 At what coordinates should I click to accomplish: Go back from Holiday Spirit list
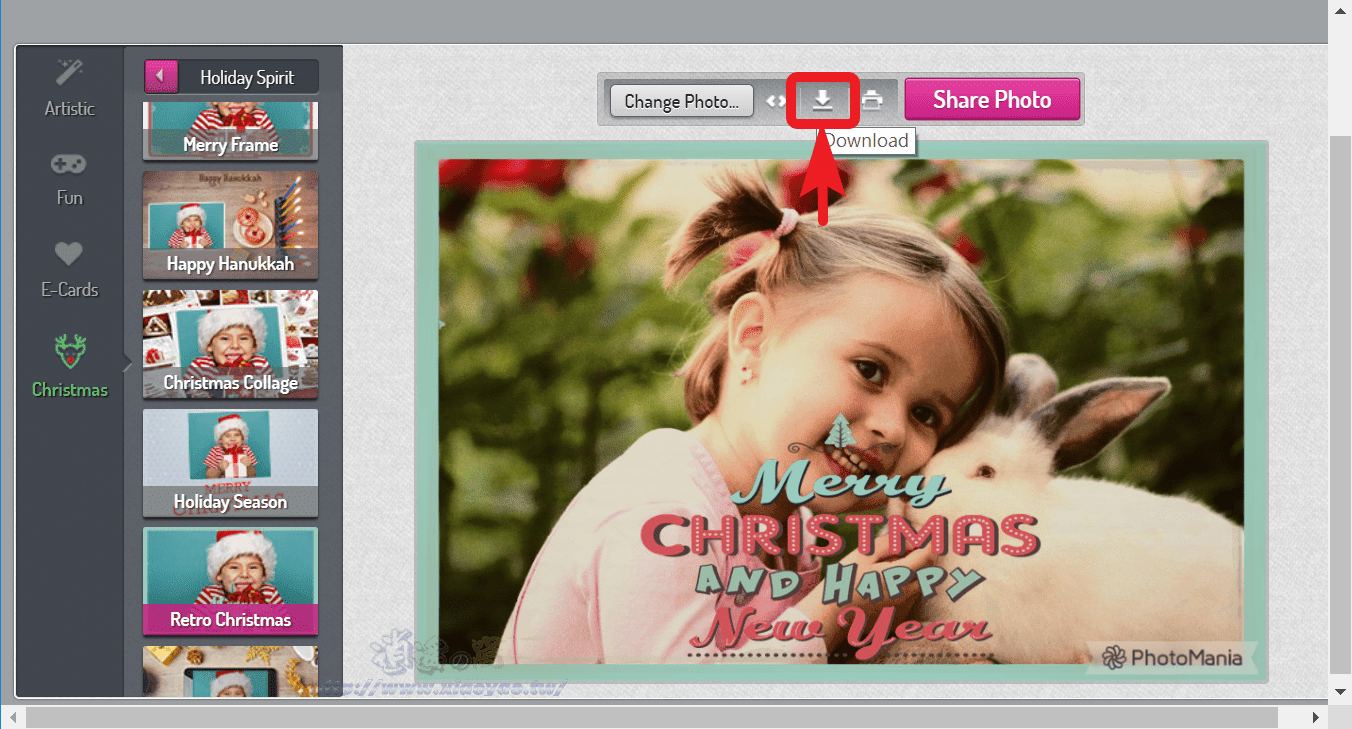161,77
